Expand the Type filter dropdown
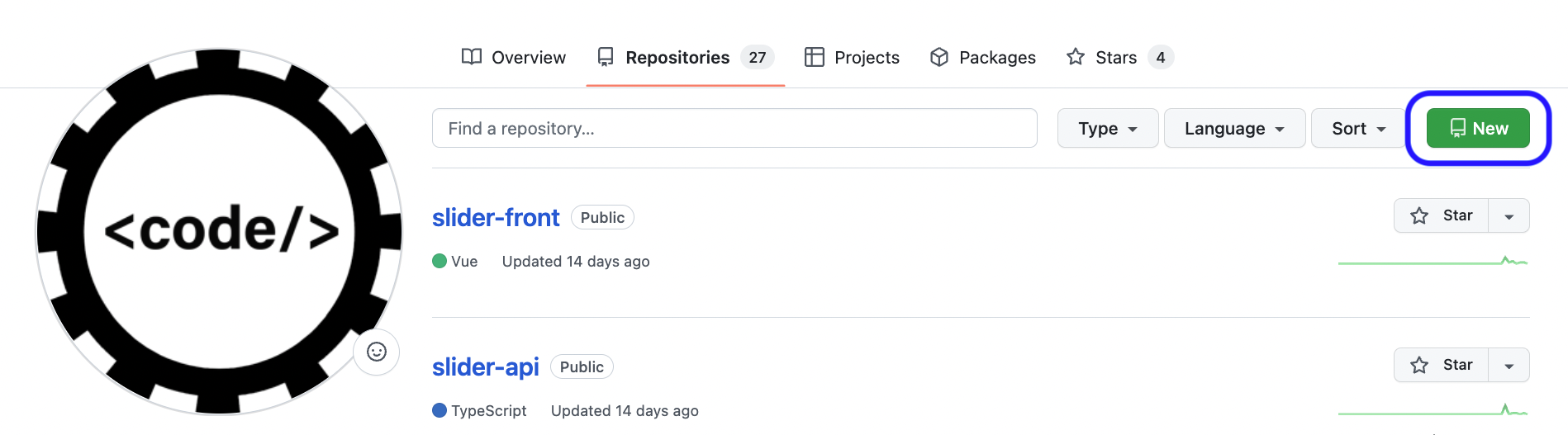This screenshot has width=1568, height=435. (1108, 129)
